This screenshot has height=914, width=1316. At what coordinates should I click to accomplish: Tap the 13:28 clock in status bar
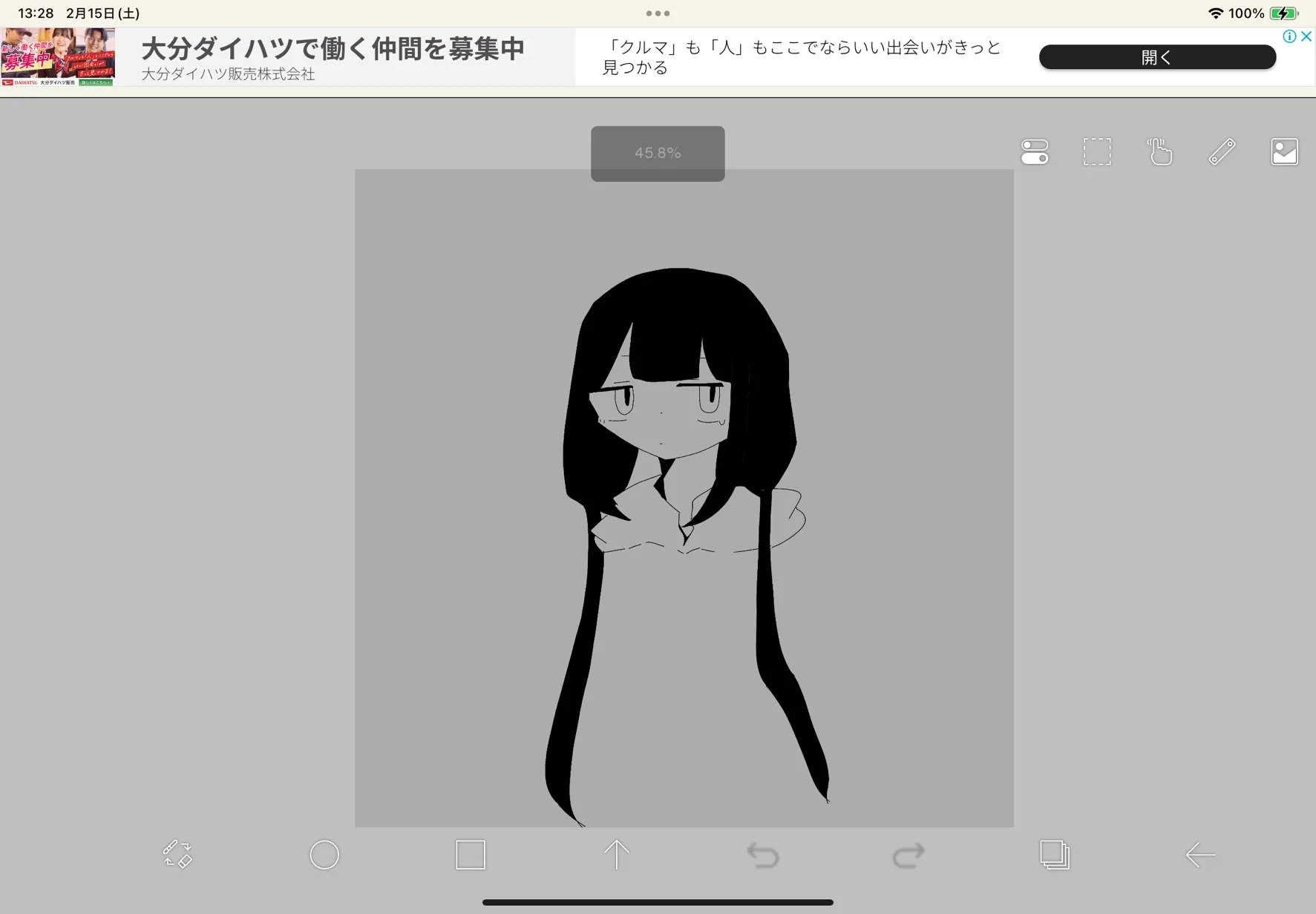point(36,13)
